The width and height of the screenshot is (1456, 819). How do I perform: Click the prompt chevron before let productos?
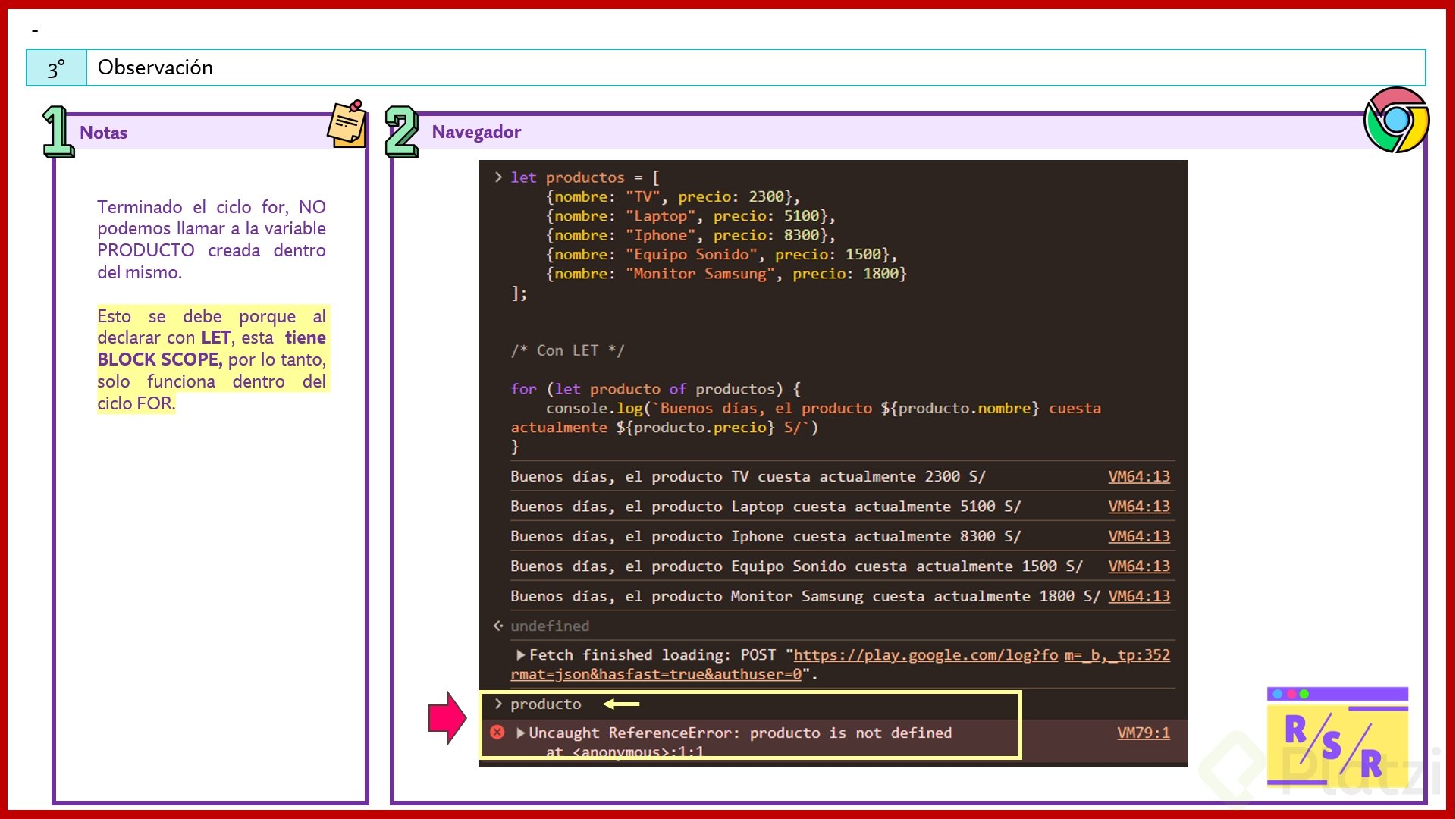[498, 177]
